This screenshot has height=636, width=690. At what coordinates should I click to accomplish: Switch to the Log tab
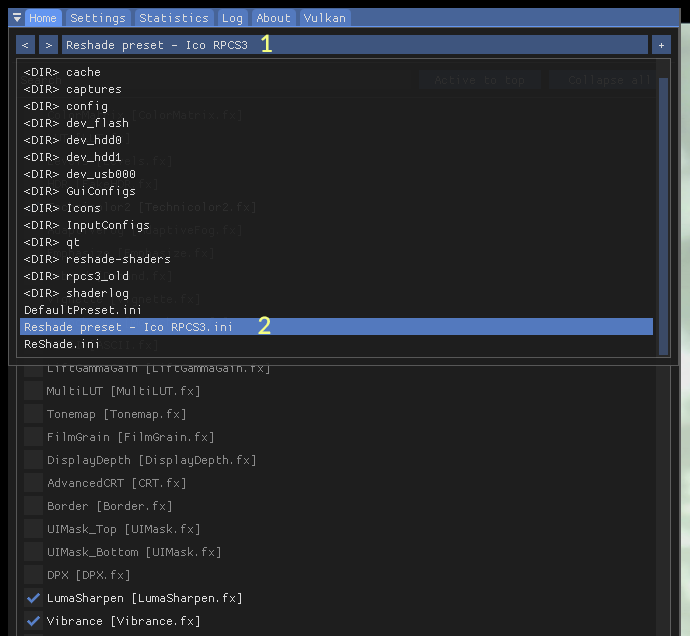232,18
